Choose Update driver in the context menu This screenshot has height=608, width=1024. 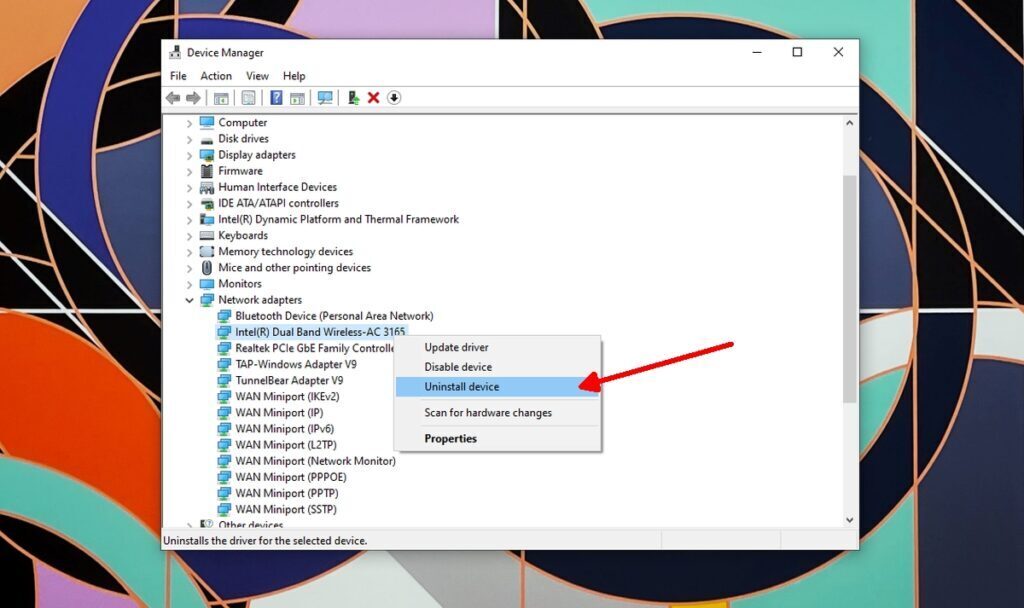coord(456,347)
